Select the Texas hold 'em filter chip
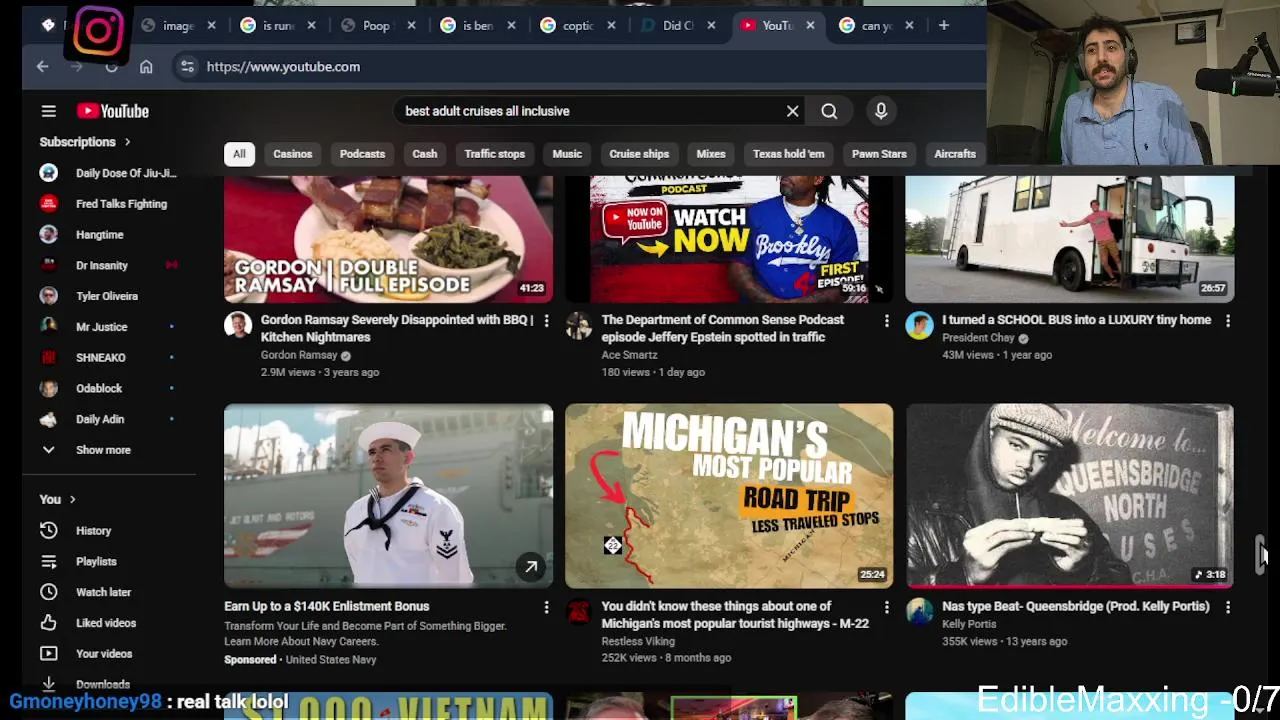Image resolution: width=1280 pixels, height=720 pixels. [x=789, y=154]
